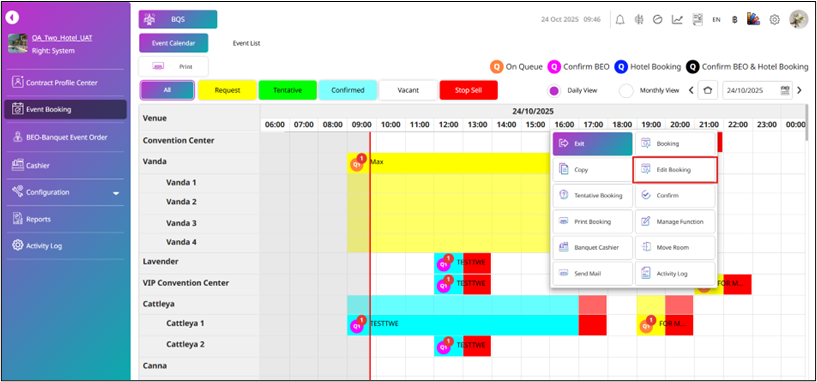This screenshot has height=382, width=817.
Task: Switch to the Event List tab
Action: tap(246, 43)
